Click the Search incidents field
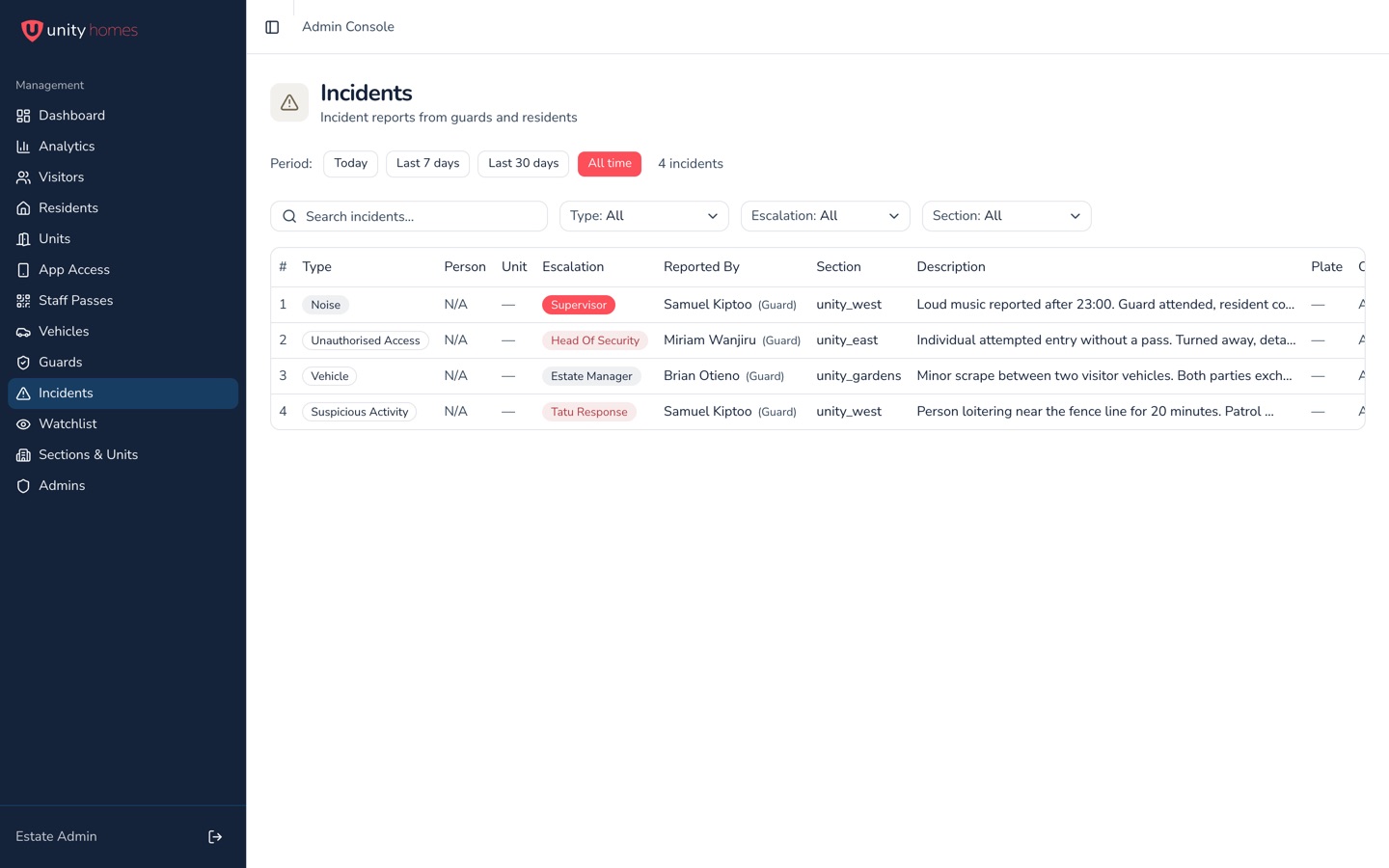The image size is (1389, 868). tap(409, 216)
